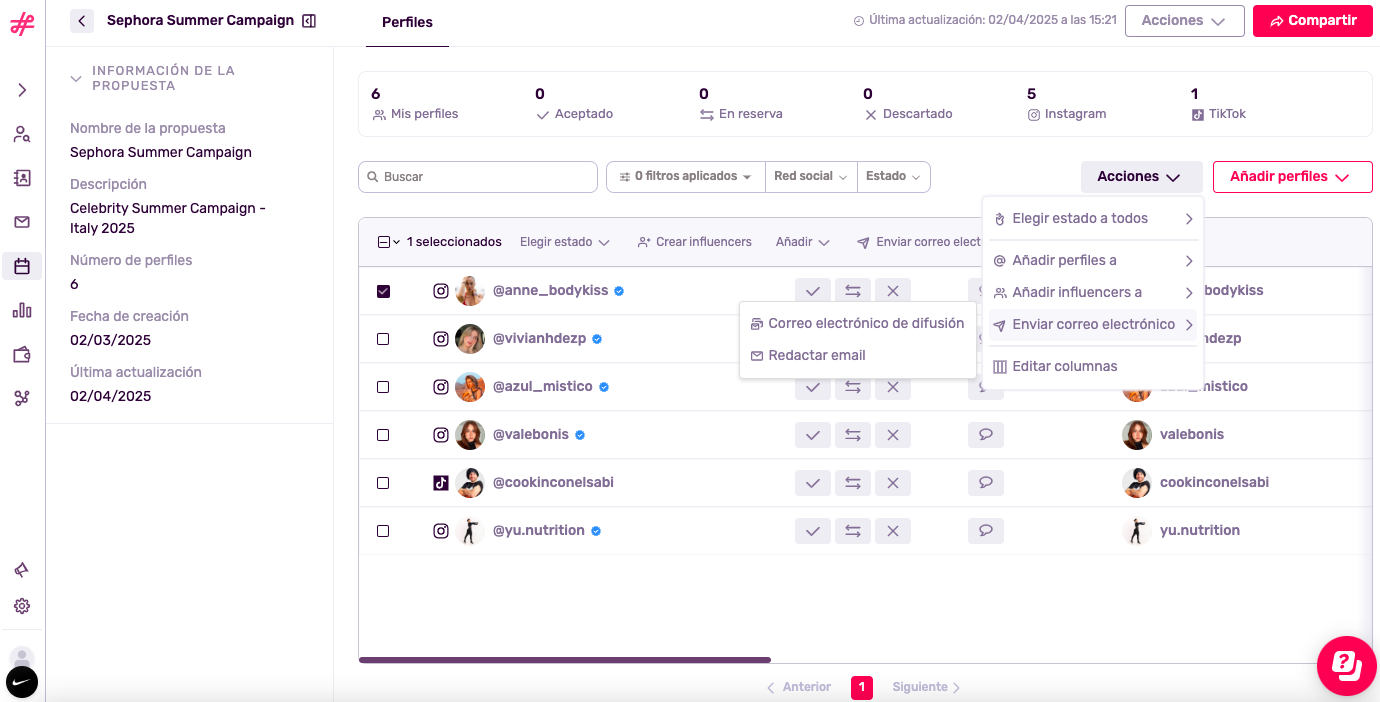Go back with the left arrow button
This screenshot has width=1380, height=702.
82,20
